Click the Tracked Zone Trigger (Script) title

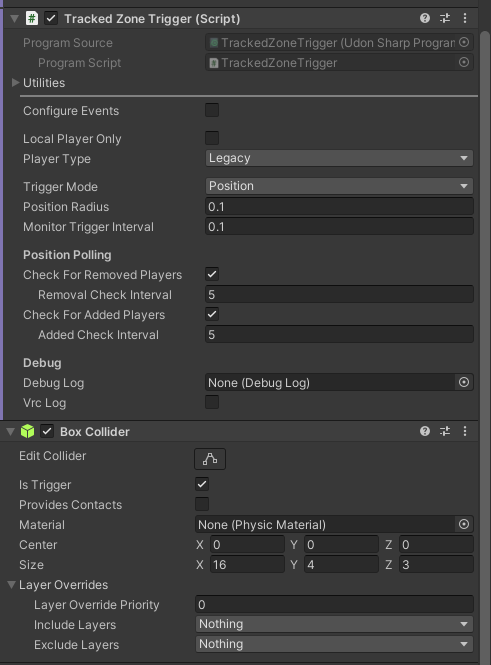click(152, 19)
